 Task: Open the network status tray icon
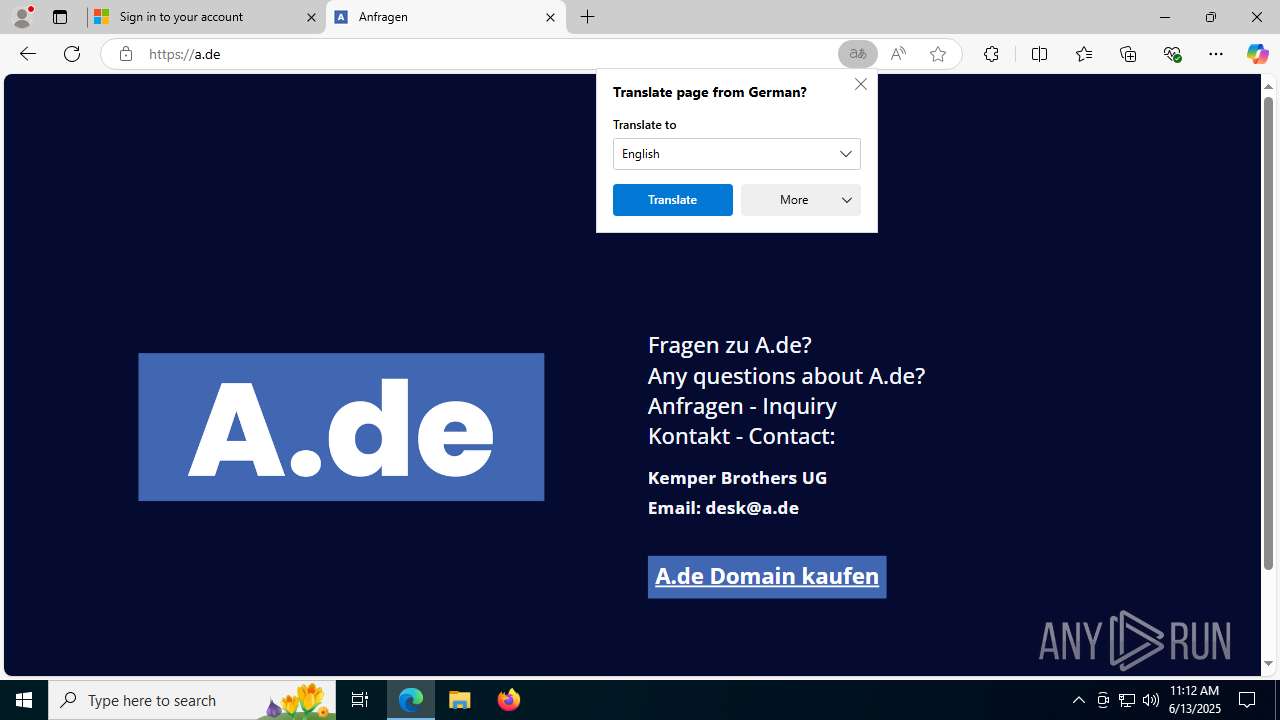[1127, 700]
